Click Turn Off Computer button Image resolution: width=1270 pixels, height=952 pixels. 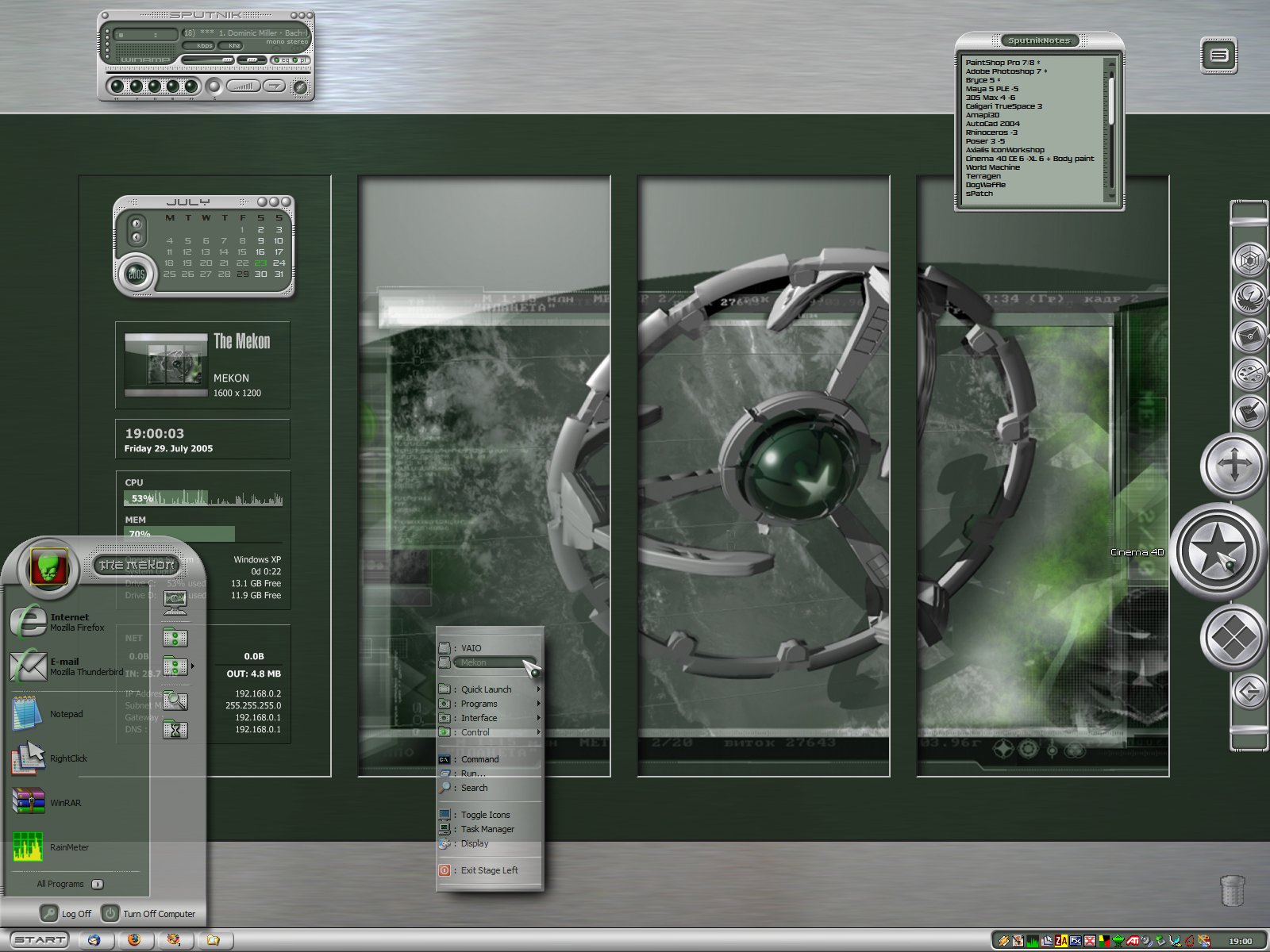(148, 914)
